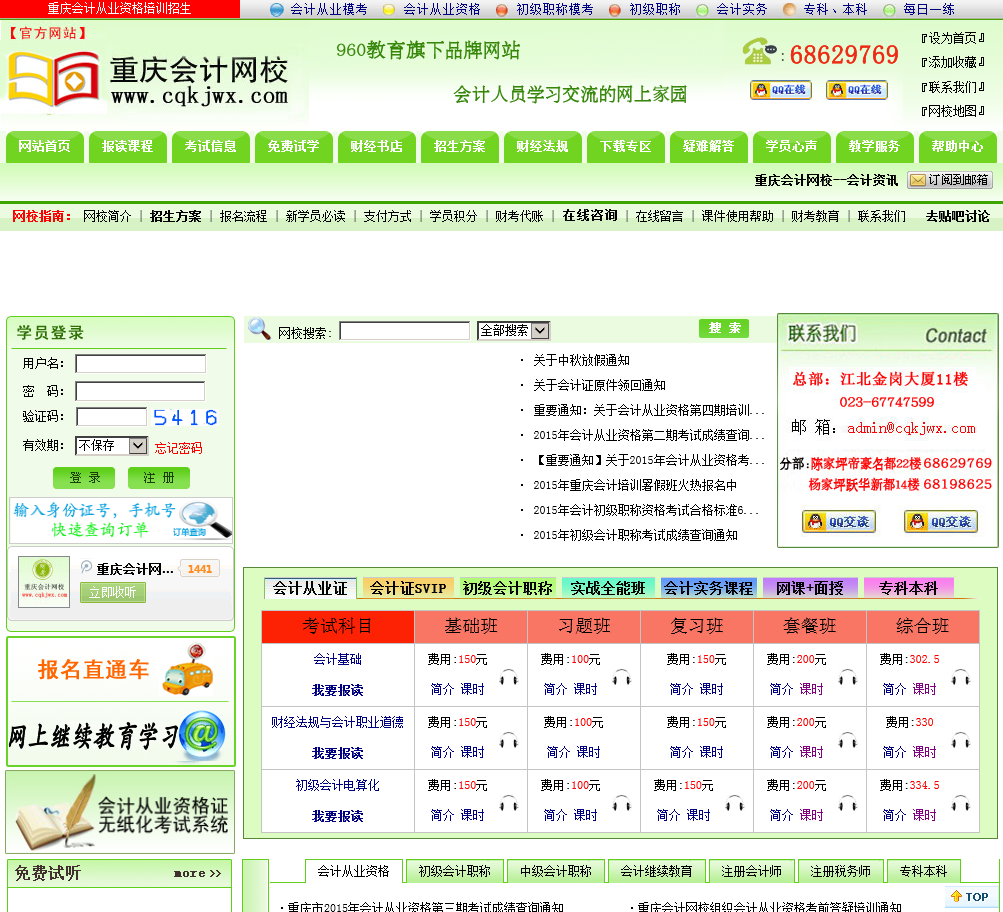Switch to the 实战全能班 tab
This screenshot has width=1003, height=912.
point(608,588)
